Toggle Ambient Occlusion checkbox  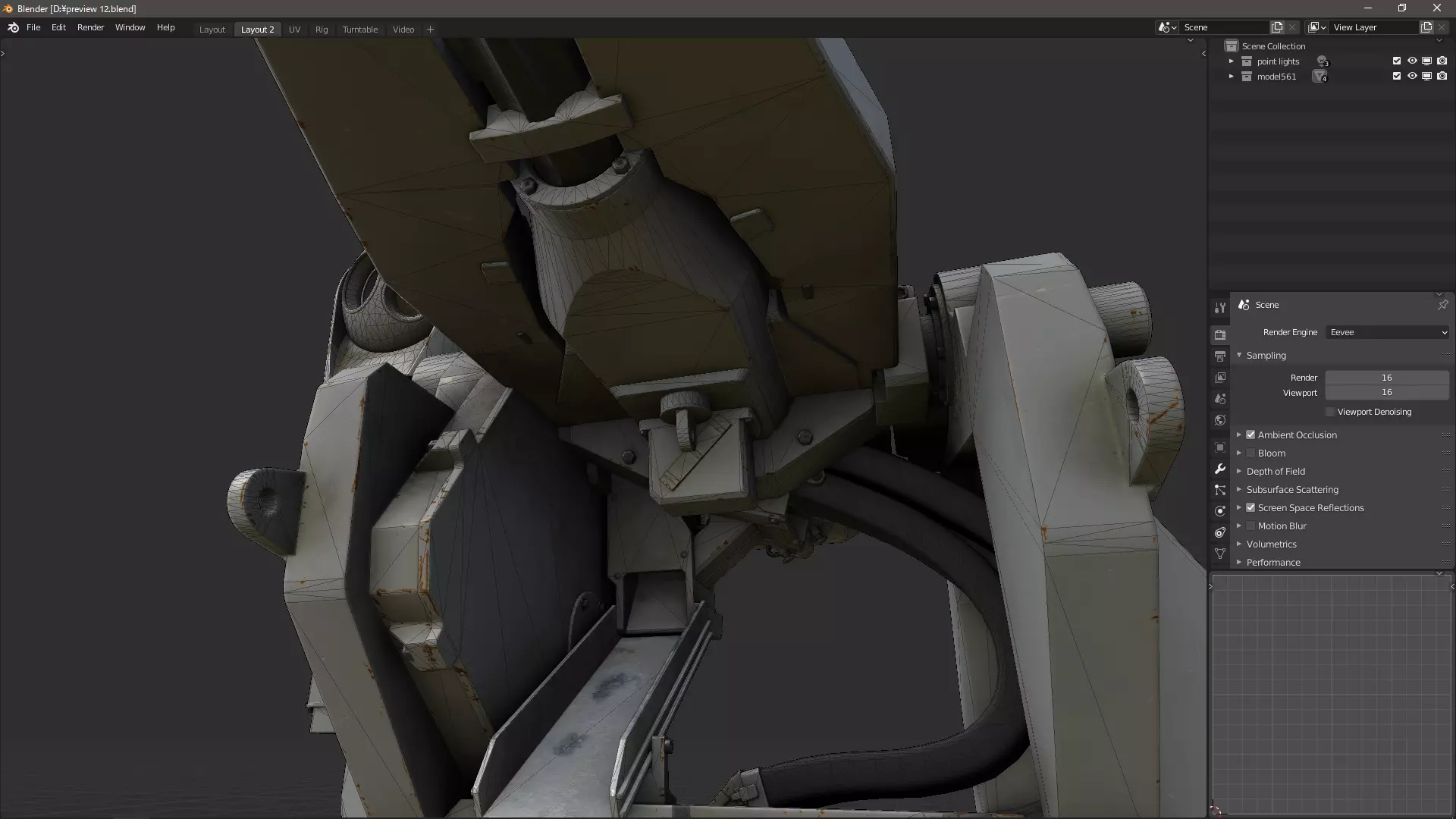(x=1250, y=435)
